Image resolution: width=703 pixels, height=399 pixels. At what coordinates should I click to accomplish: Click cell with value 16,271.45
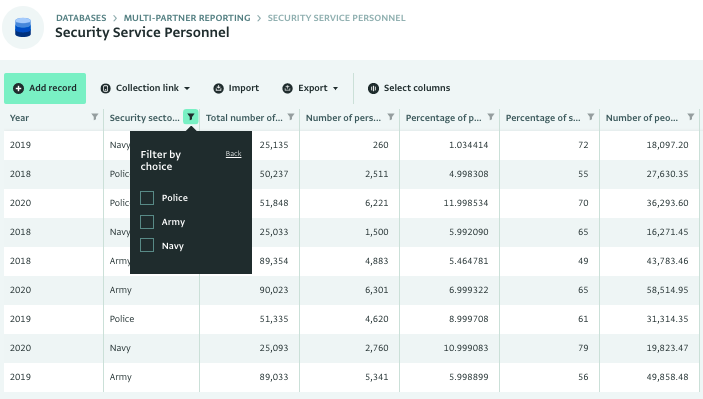pyautogui.click(x=667, y=232)
